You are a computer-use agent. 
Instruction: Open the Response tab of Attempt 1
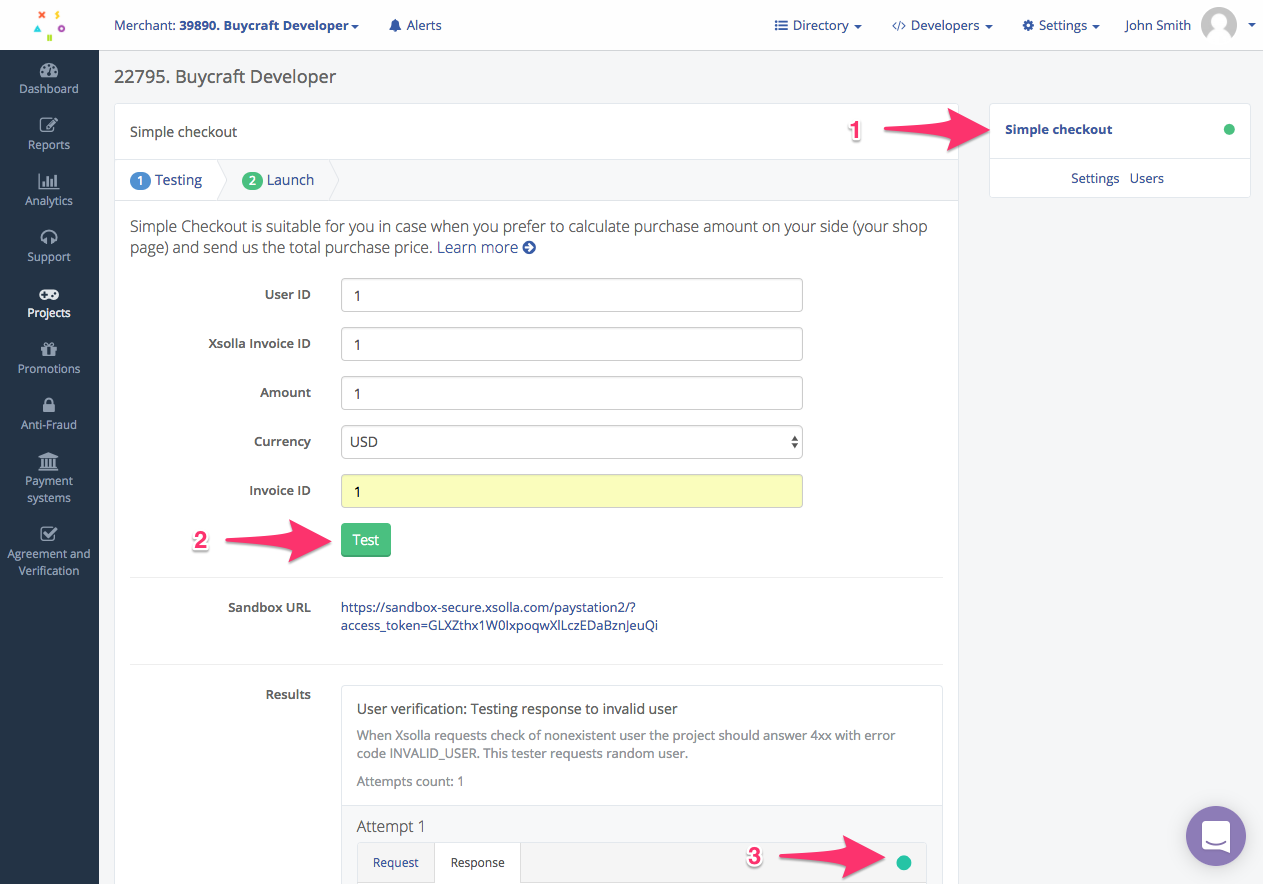[x=478, y=863]
